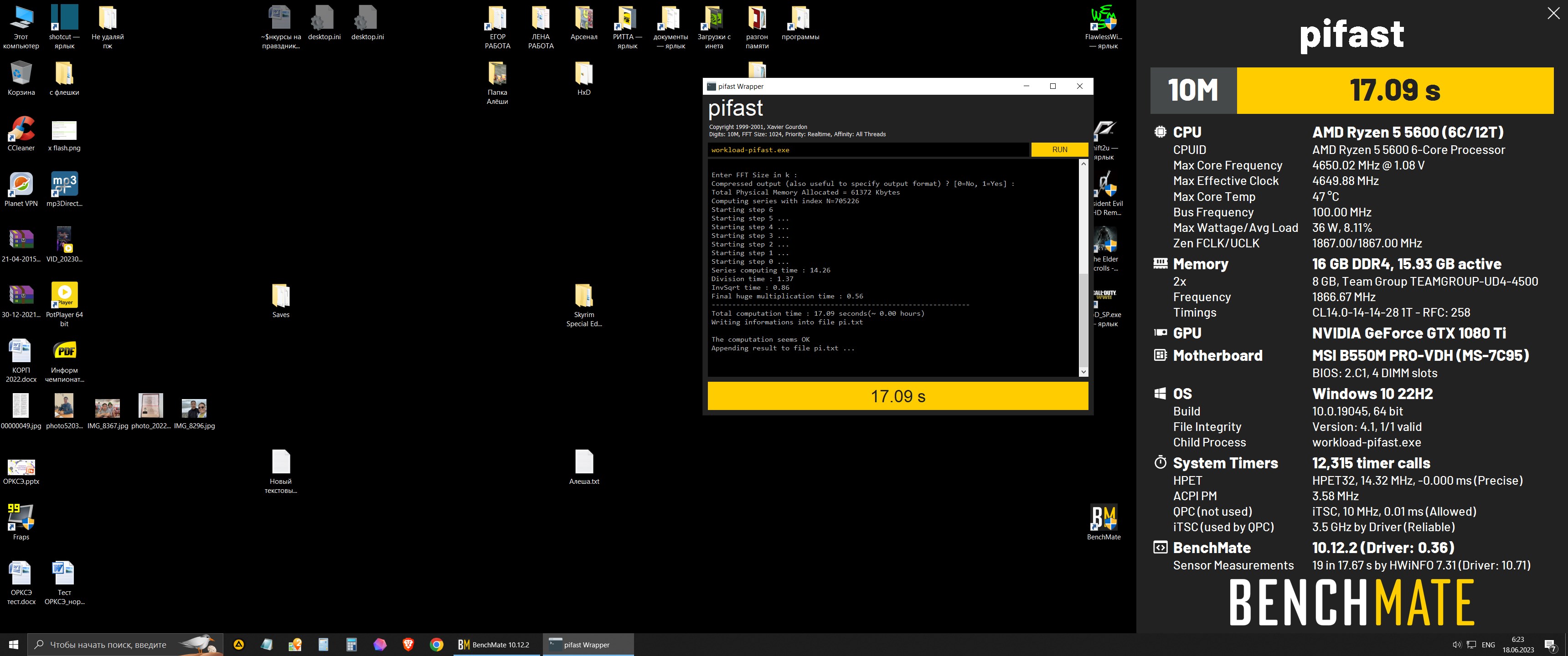Open the Алеша.txt text file icon
1568x656 pixels.
click(x=584, y=467)
